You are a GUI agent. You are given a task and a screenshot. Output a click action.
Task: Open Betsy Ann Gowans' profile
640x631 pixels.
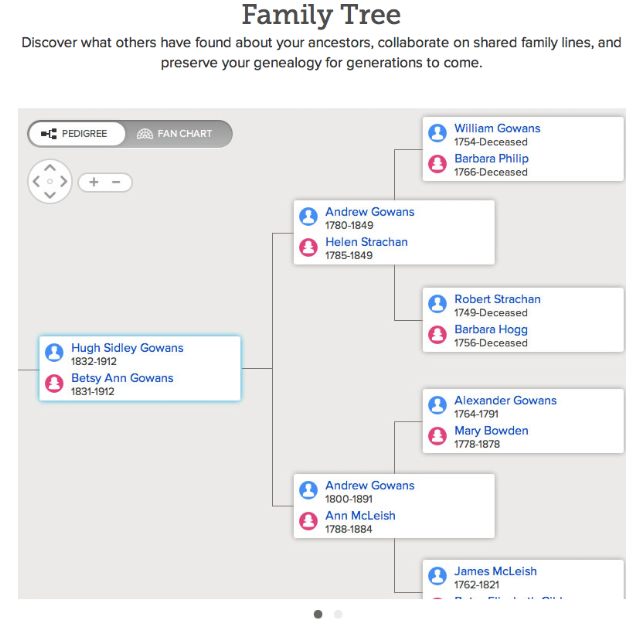122,378
